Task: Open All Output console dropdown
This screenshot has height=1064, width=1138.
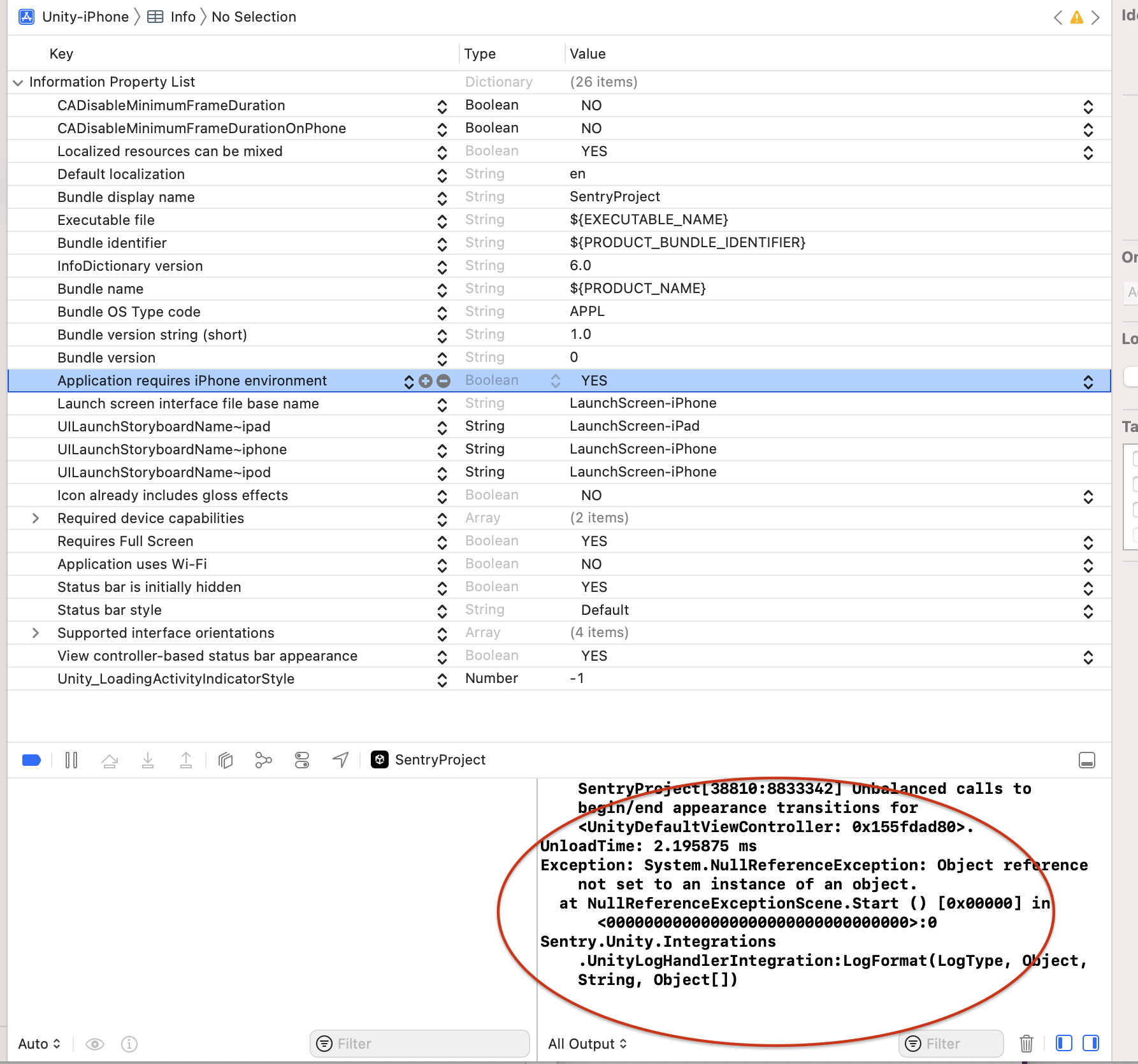Action: pyautogui.click(x=587, y=1044)
